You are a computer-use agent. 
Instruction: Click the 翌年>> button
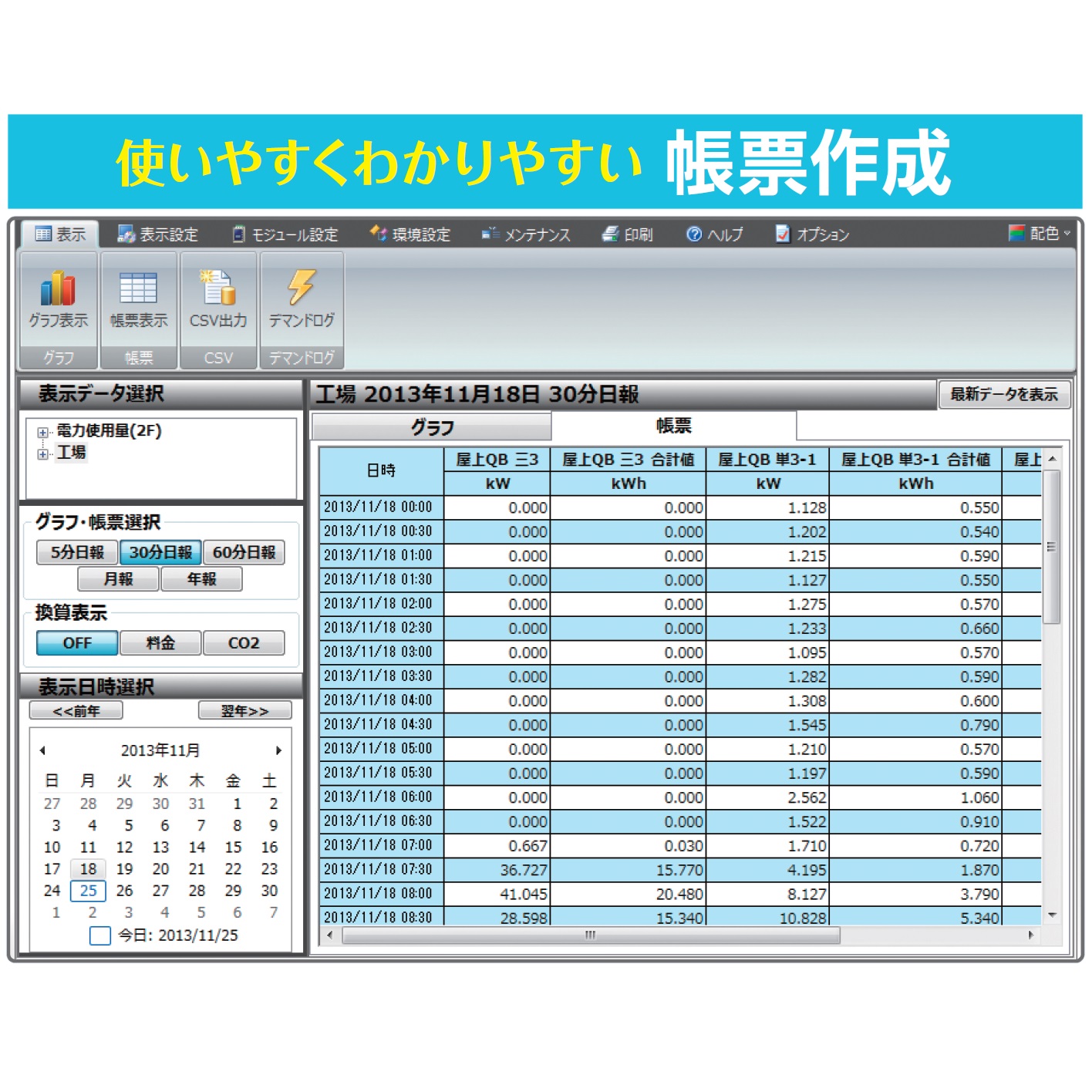click(244, 711)
